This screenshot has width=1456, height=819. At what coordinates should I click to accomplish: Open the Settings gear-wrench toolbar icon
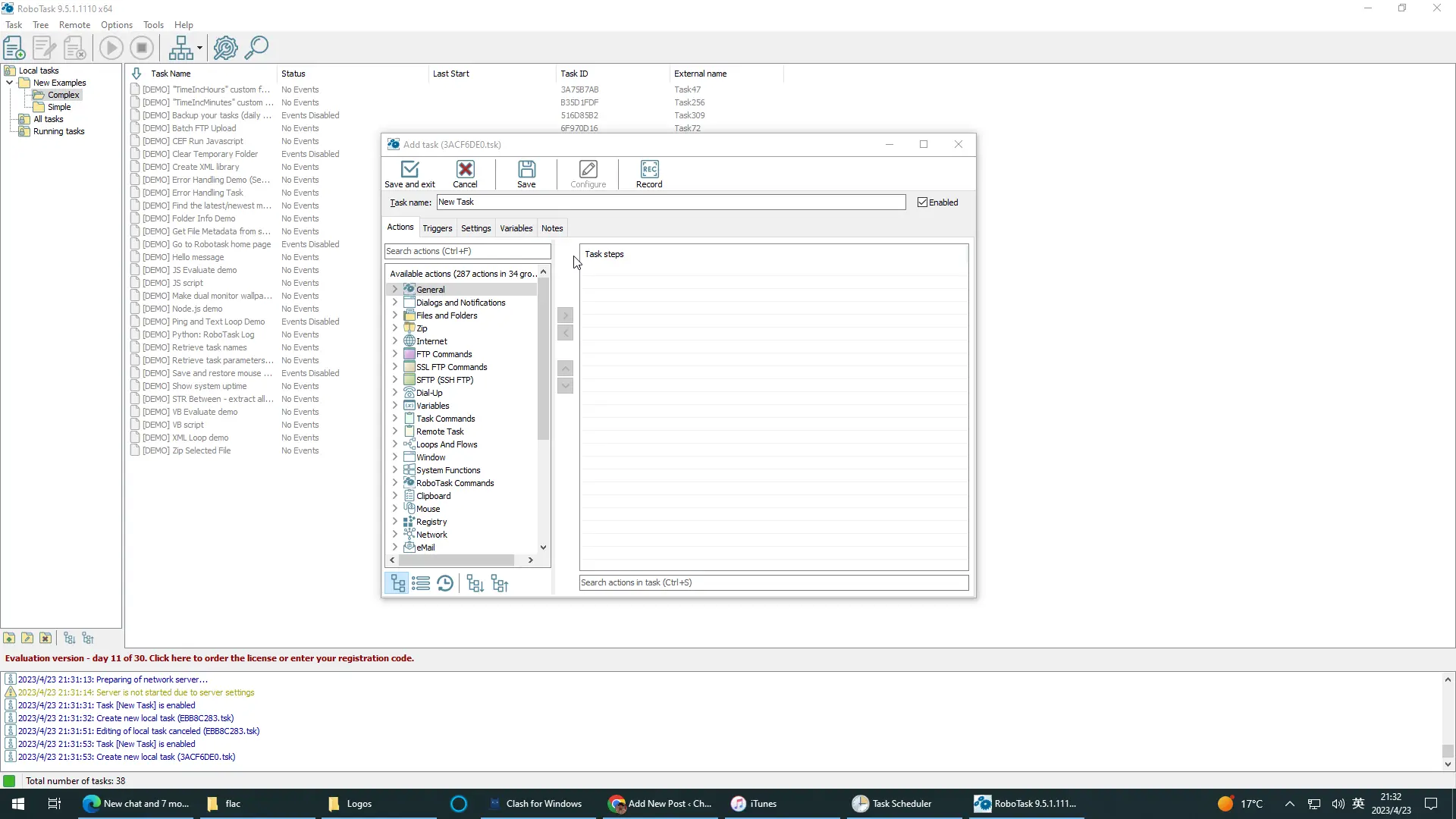point(224,47)
